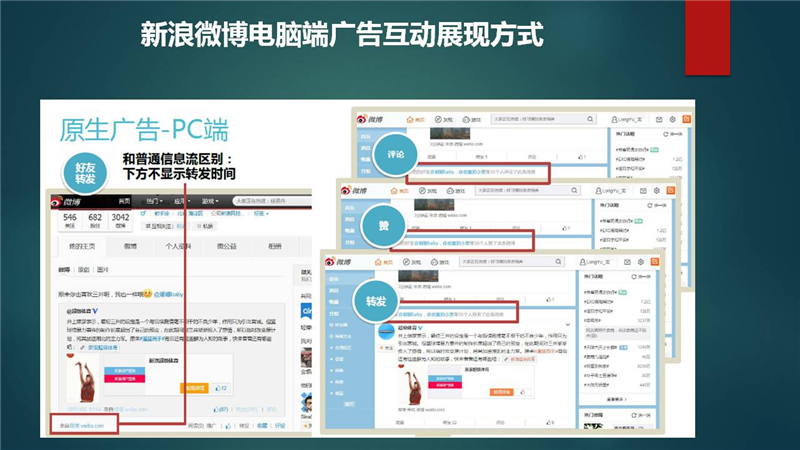This screenshot has height=450, width=800.
Task: Open the discover icon in the 转发 panel header
Action: [x=406, y=262]
